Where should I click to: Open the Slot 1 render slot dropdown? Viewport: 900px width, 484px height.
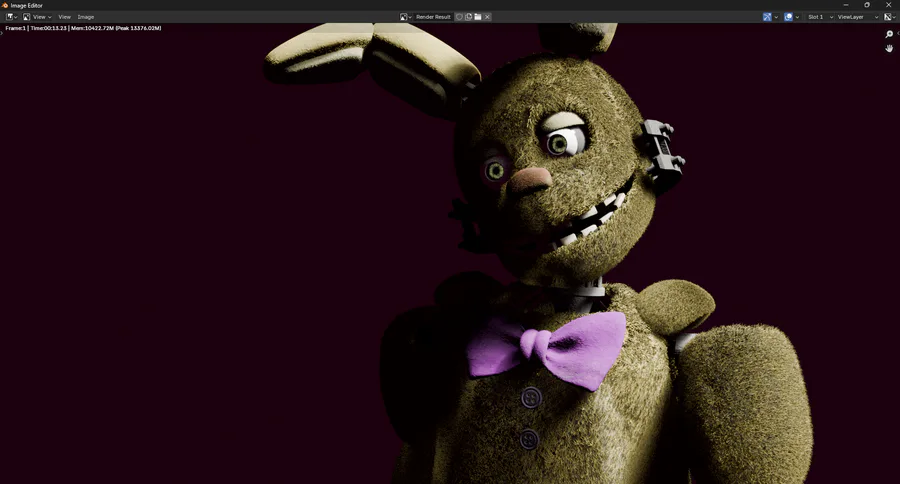820,17
